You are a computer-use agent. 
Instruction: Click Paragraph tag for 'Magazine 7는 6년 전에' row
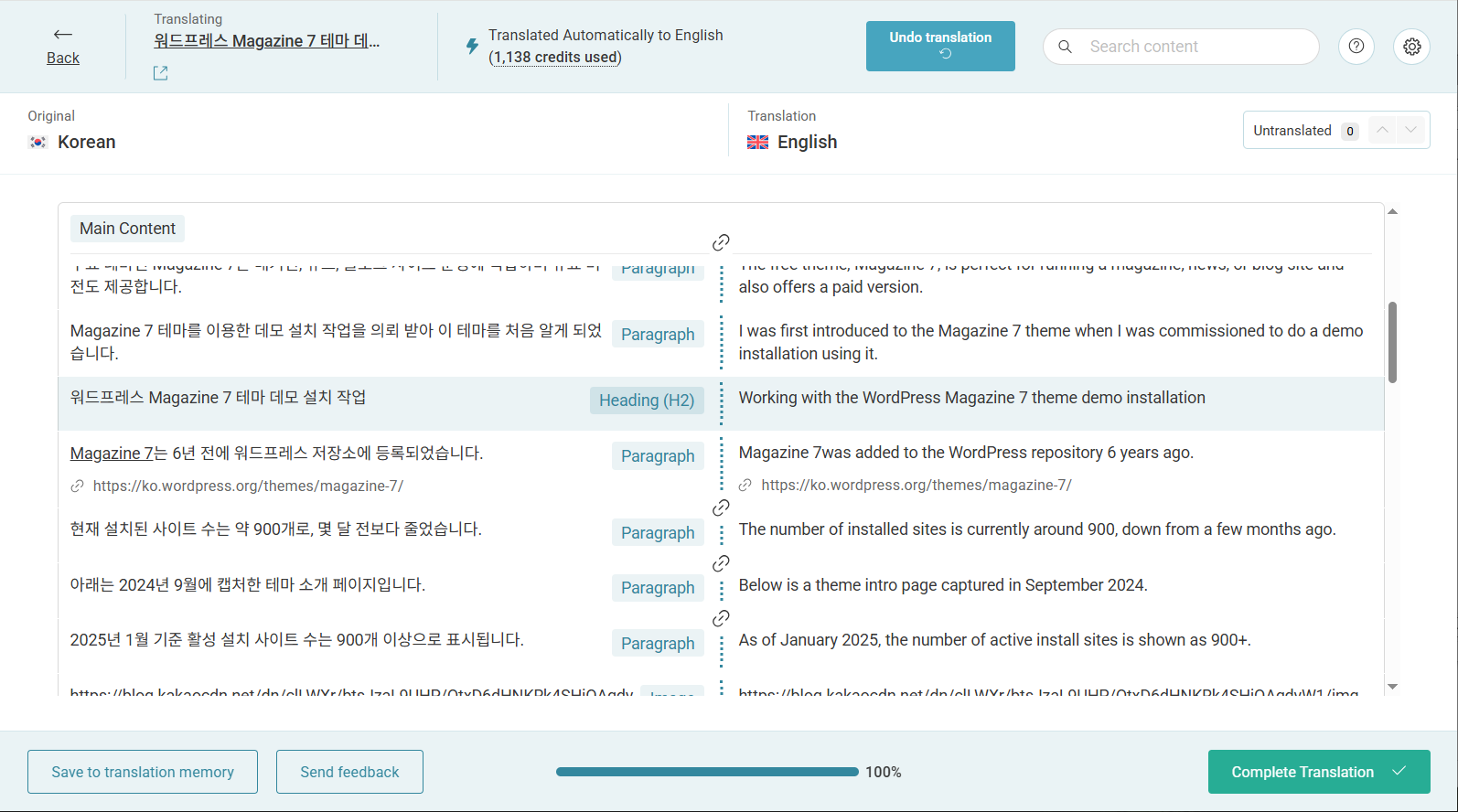point(658,456)
